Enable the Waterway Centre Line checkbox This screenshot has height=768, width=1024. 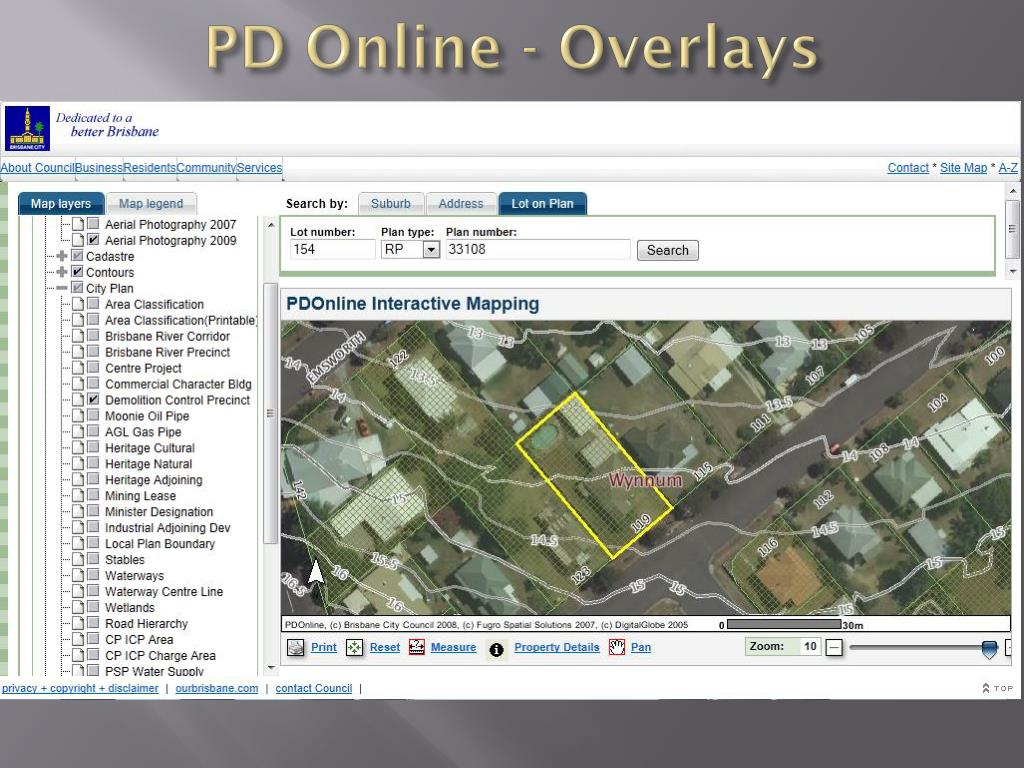pos(93,591)
